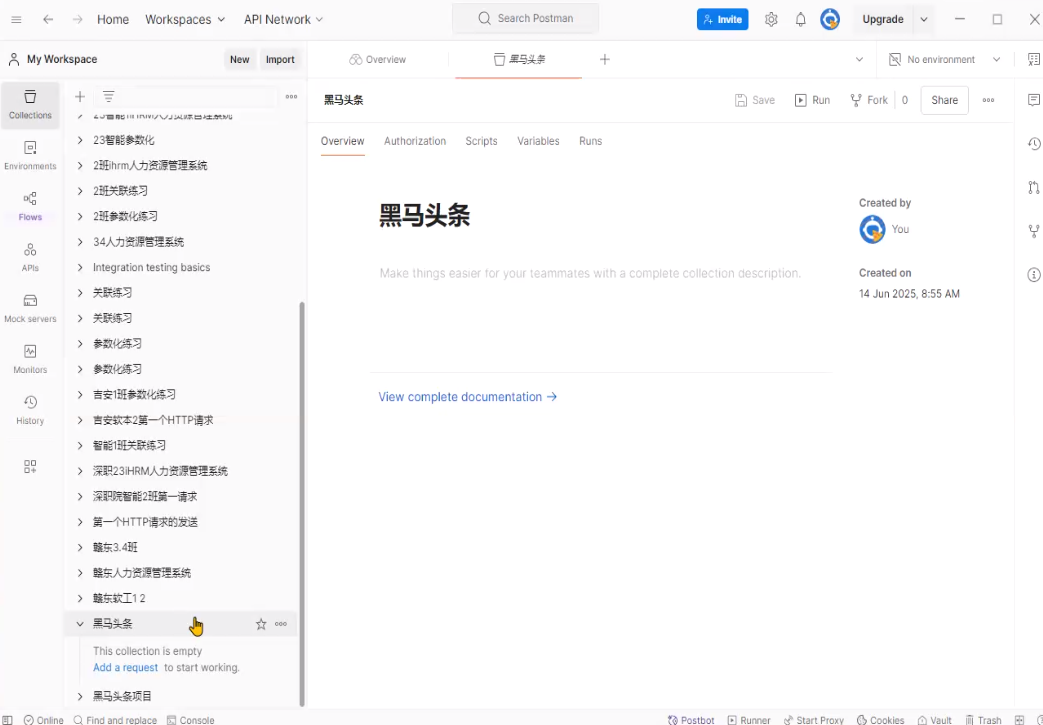Click the New button
The width and height of the screenshot is (1043, 725).
[239, 59]
